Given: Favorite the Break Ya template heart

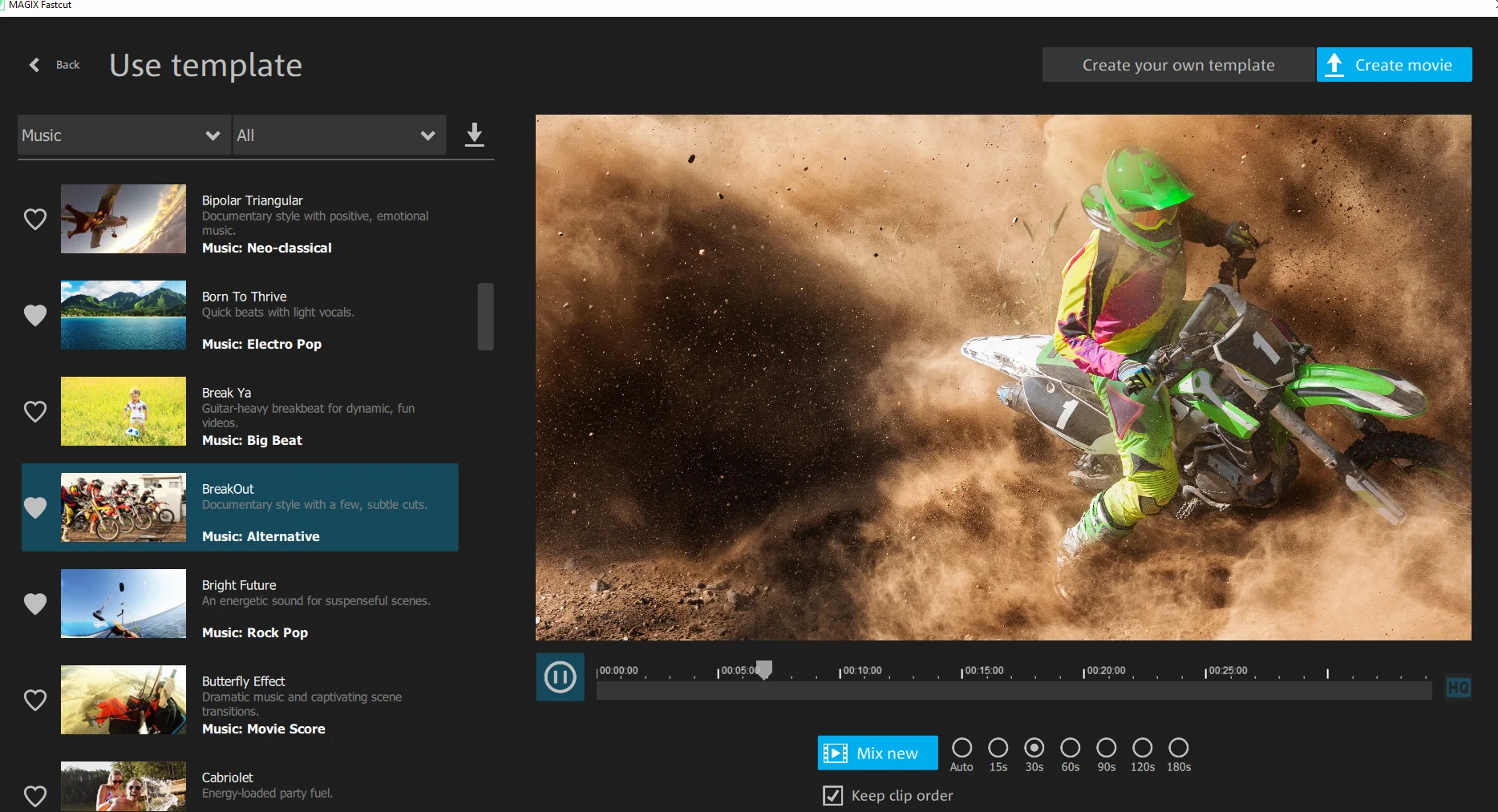Looking at the screenshot, I should coord(35,411).
